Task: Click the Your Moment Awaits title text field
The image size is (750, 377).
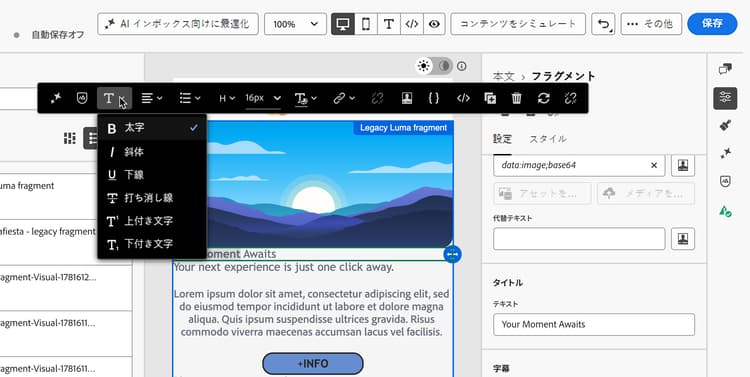Action: coord(594,324)
